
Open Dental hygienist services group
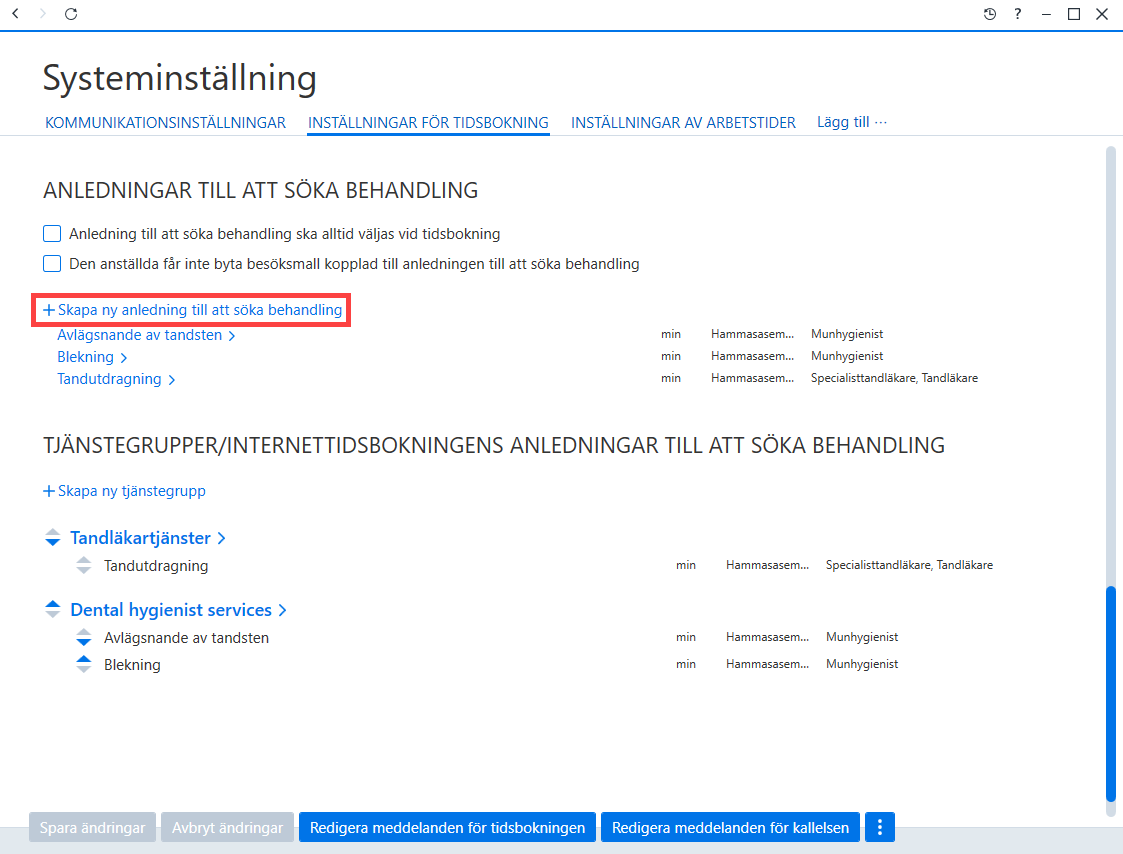[x=171, y=610]
